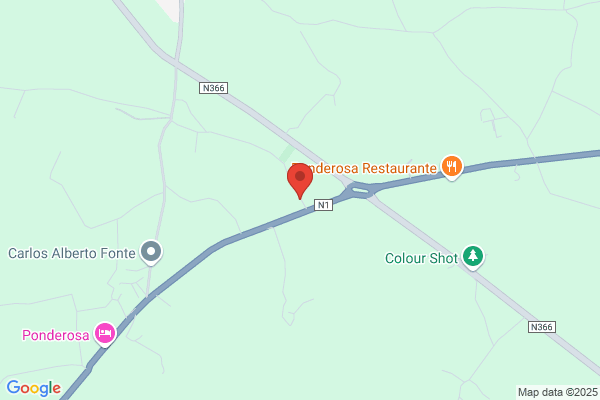600x400 pixels.
Task: Open the orange Ponderosa Restaurante fork icon
Action: click(452, 167)
